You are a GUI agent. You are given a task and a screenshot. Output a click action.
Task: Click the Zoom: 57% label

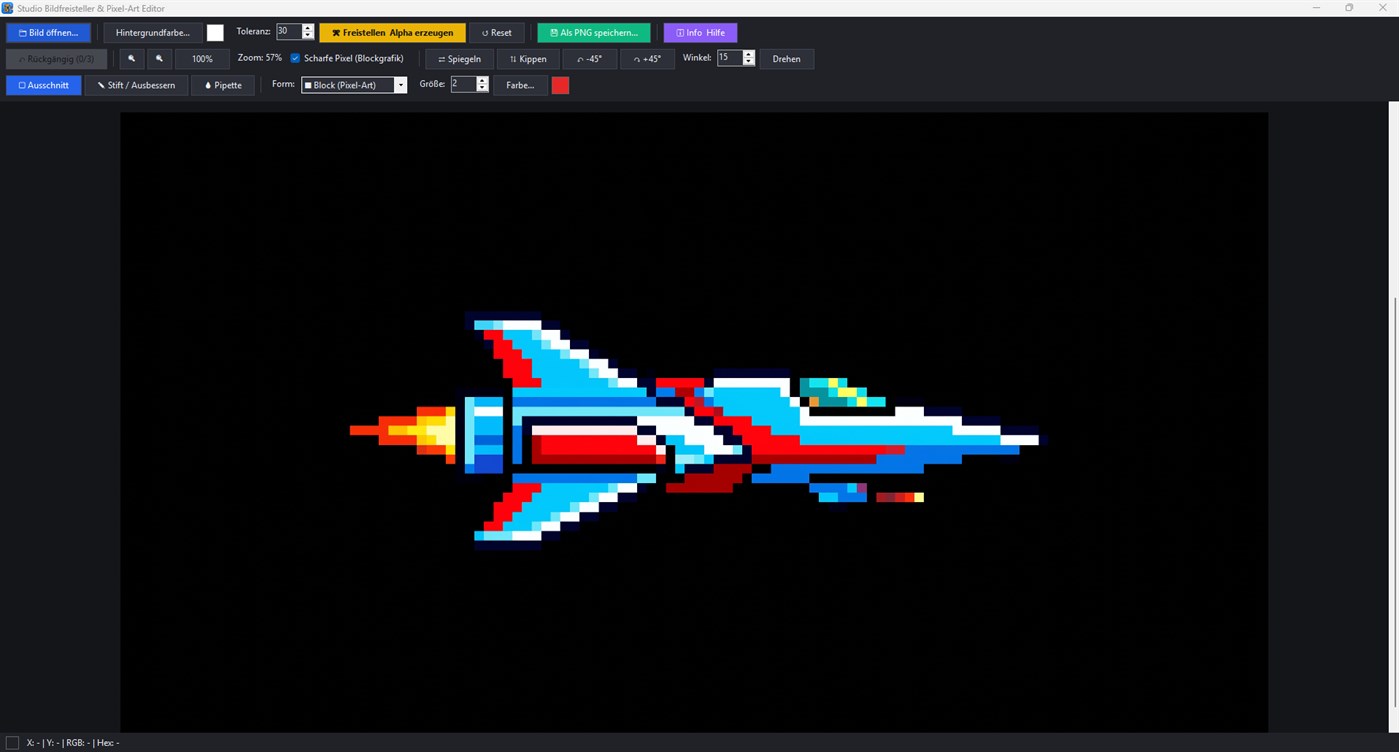point(259,58)
